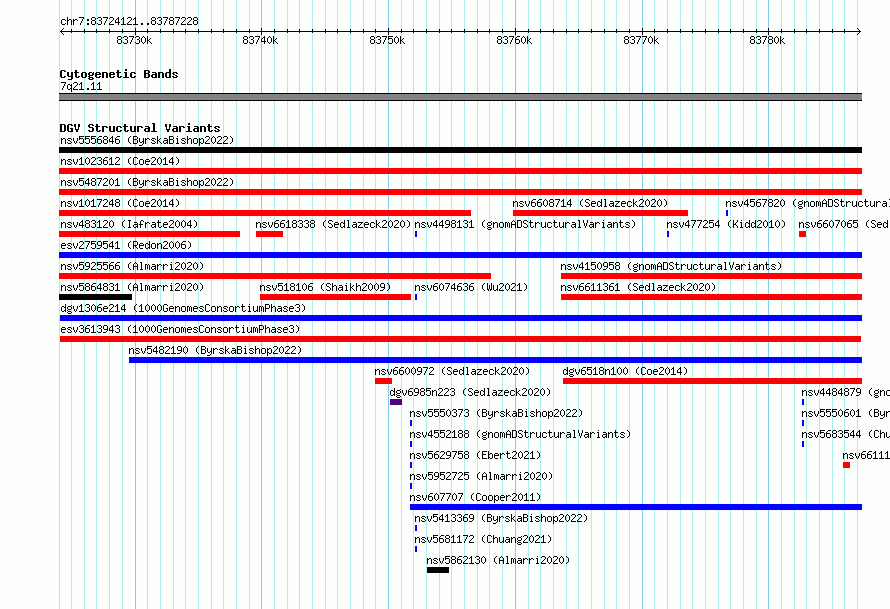Click the DGV Structural Variants track title
Viewport: 890px width, 609px height.
tap(140, 128)
